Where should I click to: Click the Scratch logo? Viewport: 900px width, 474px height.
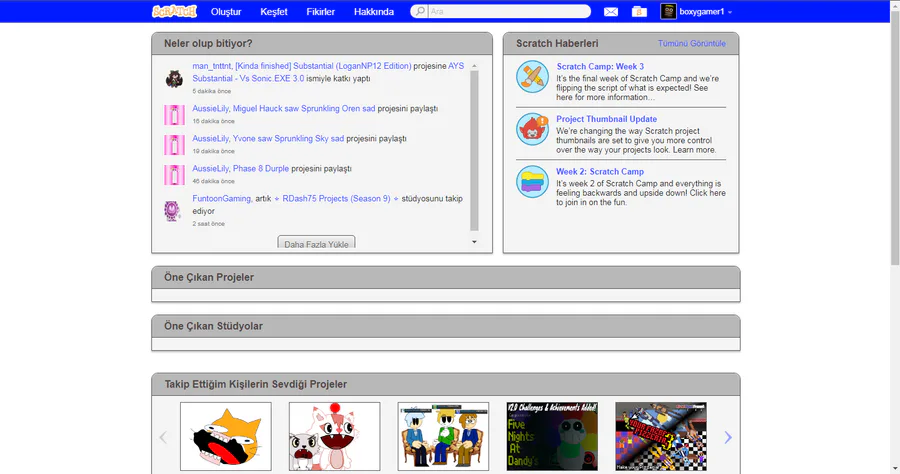click(174, 11)
